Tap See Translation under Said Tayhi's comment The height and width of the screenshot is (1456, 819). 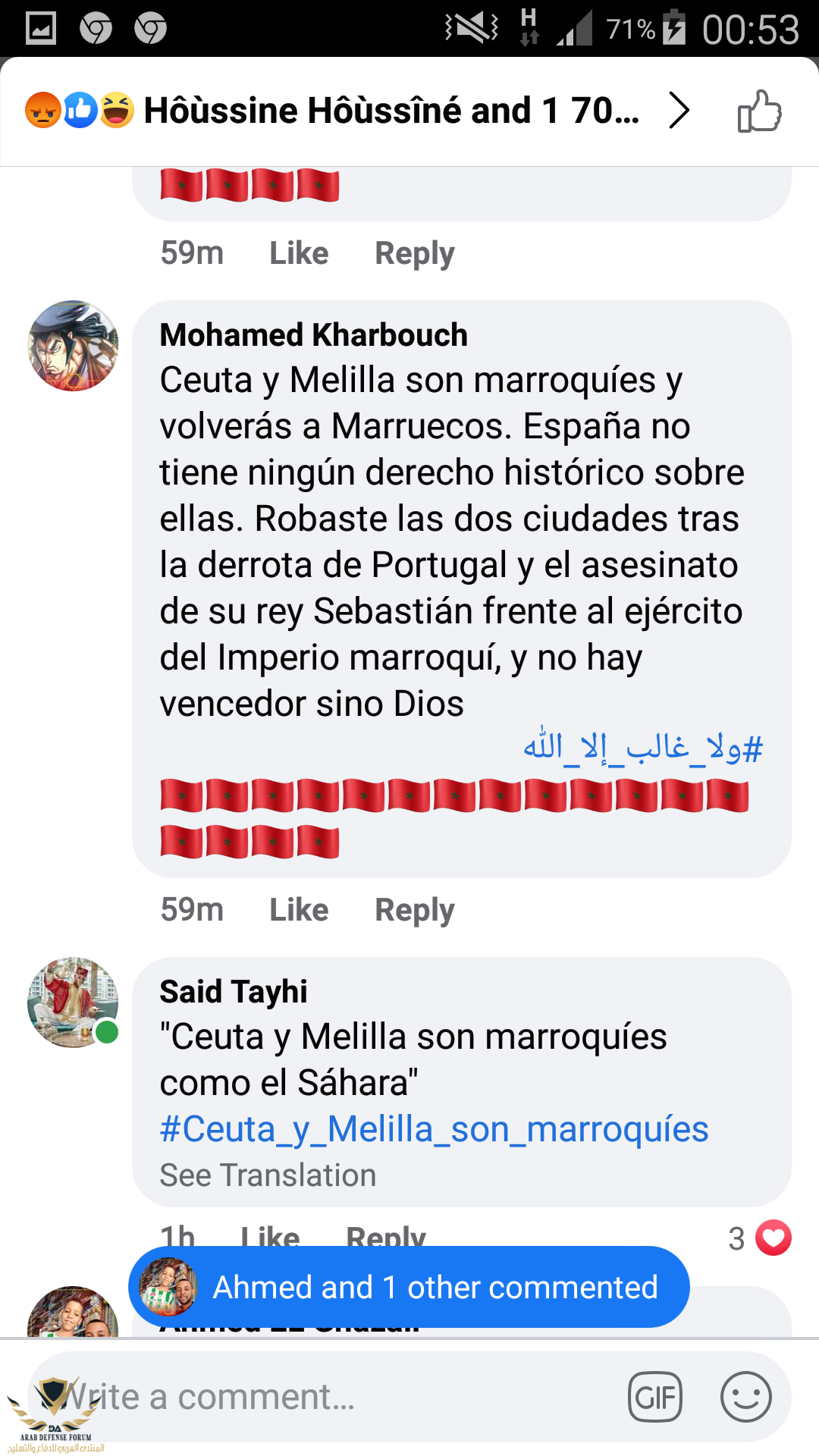click(x=268, y=1175)
